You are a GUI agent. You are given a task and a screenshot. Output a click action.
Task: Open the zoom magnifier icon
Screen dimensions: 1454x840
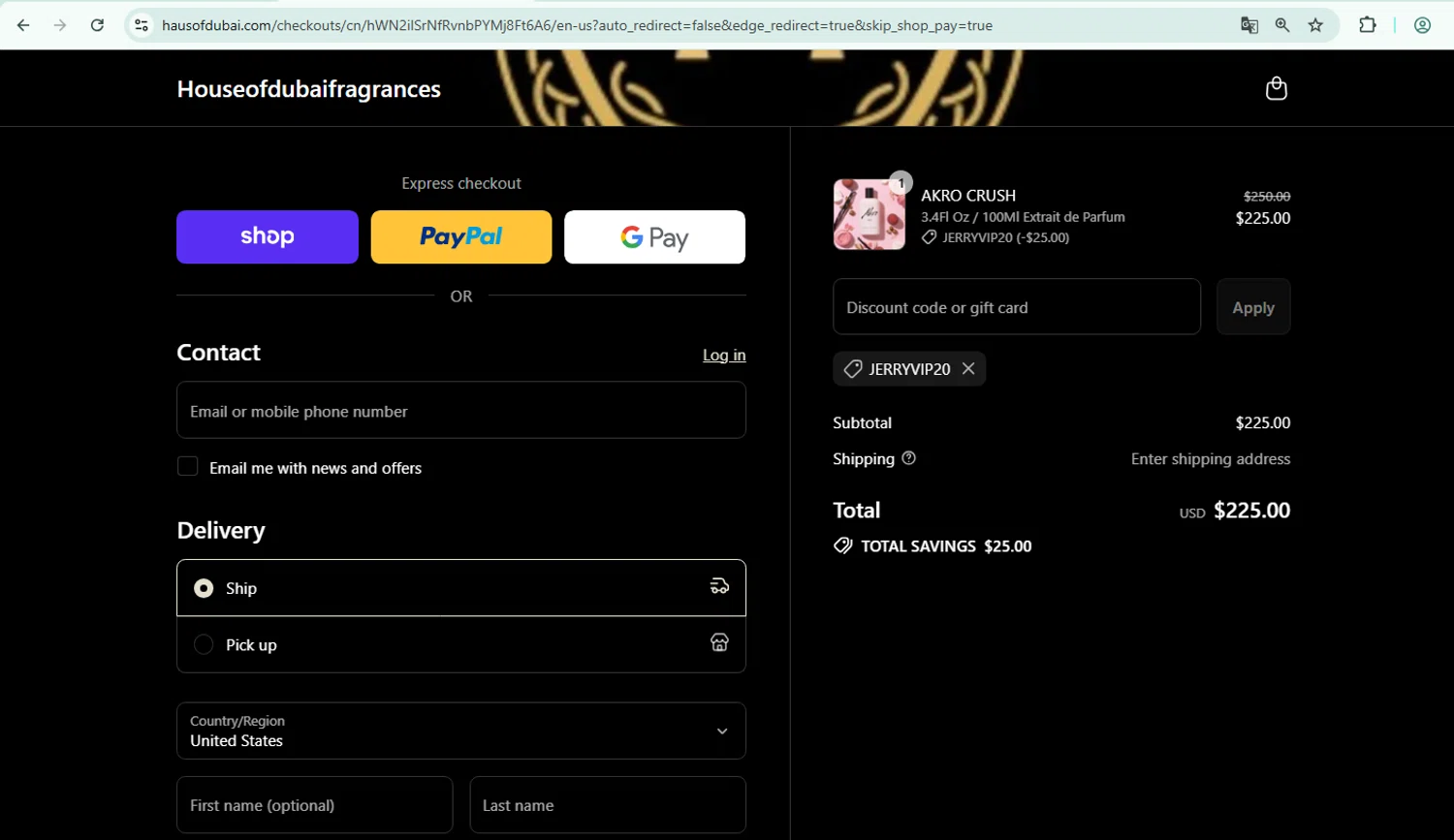1282,25
